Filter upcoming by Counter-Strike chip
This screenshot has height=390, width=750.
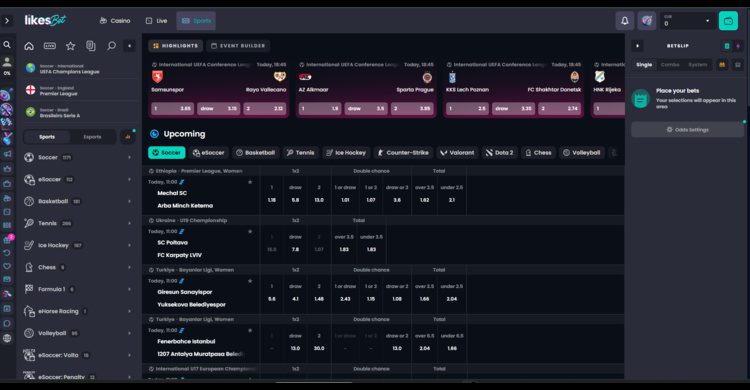pyautogui.click(x=403, y=153)
